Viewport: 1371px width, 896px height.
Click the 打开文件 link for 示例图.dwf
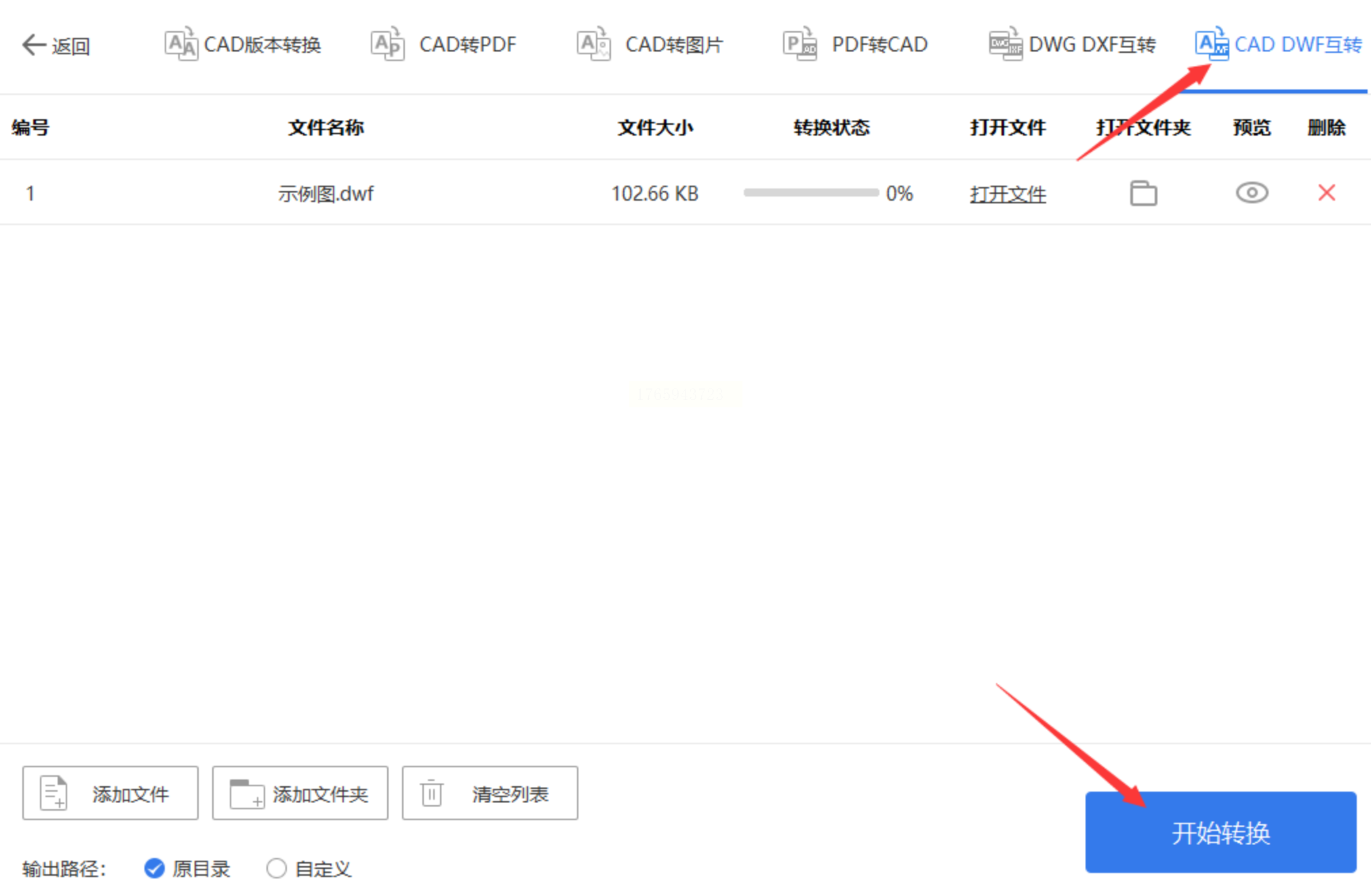coord(1008,195)
